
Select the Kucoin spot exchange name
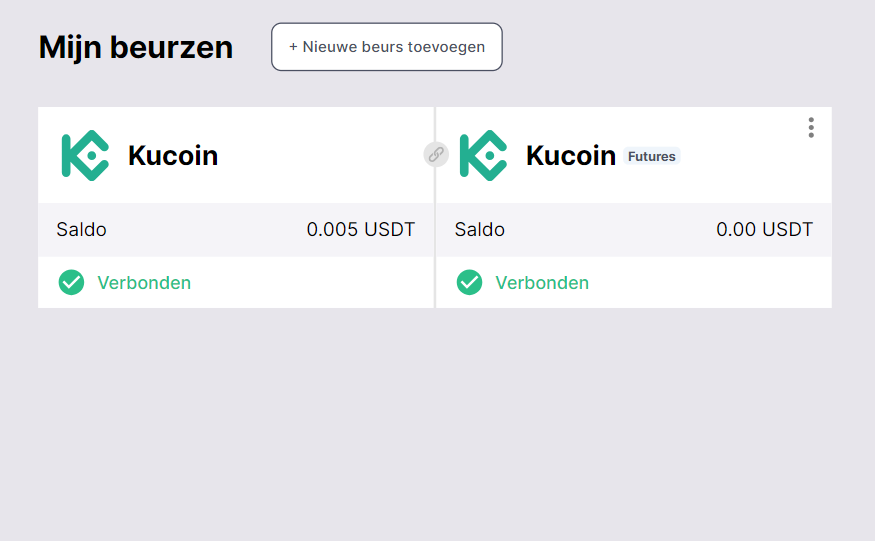pyautogui.click(x=173, y=156)
